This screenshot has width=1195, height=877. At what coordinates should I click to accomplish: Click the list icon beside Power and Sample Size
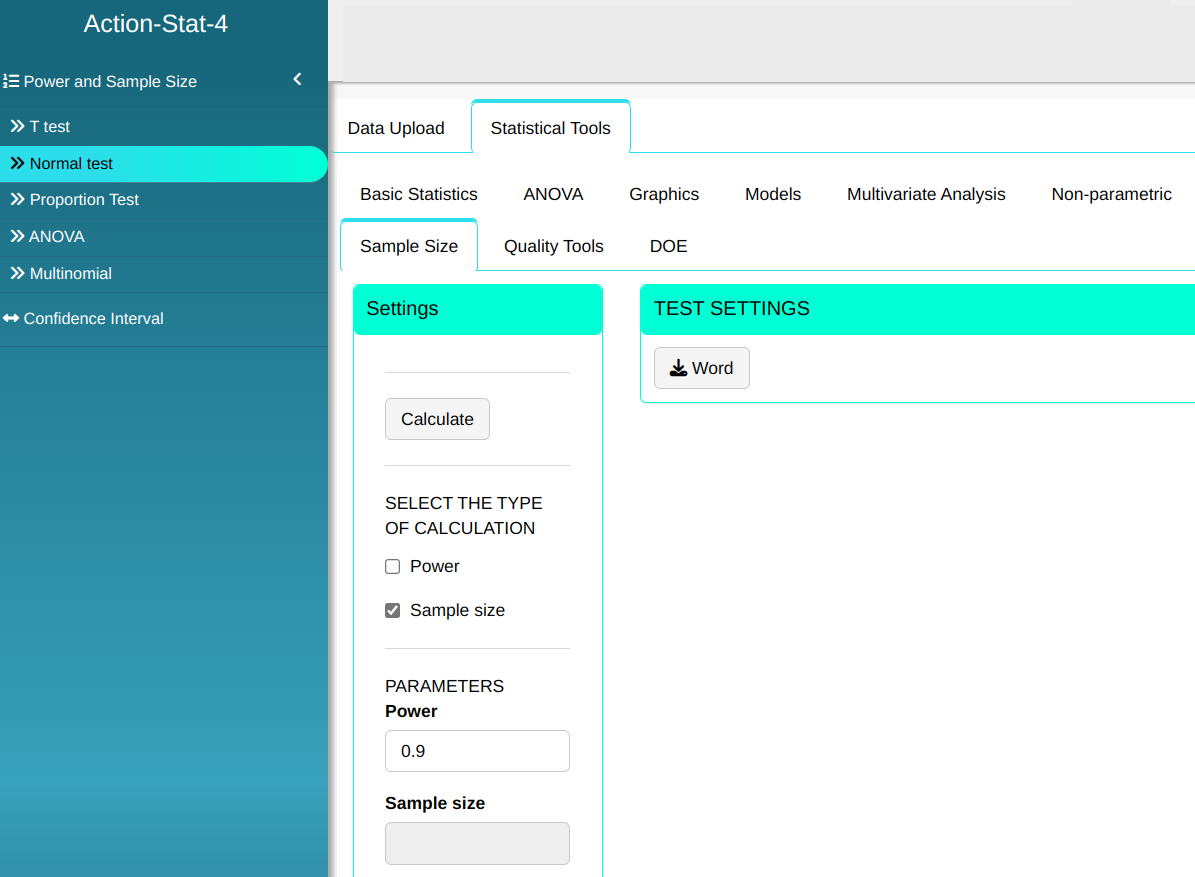(11, 81)
